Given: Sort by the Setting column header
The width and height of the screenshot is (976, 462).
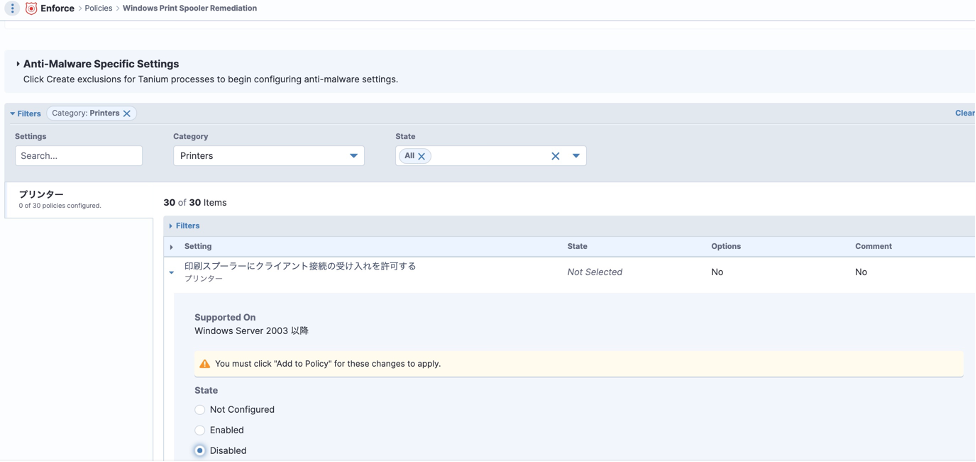Looking at the screenshot, I should tap(198, 247).
